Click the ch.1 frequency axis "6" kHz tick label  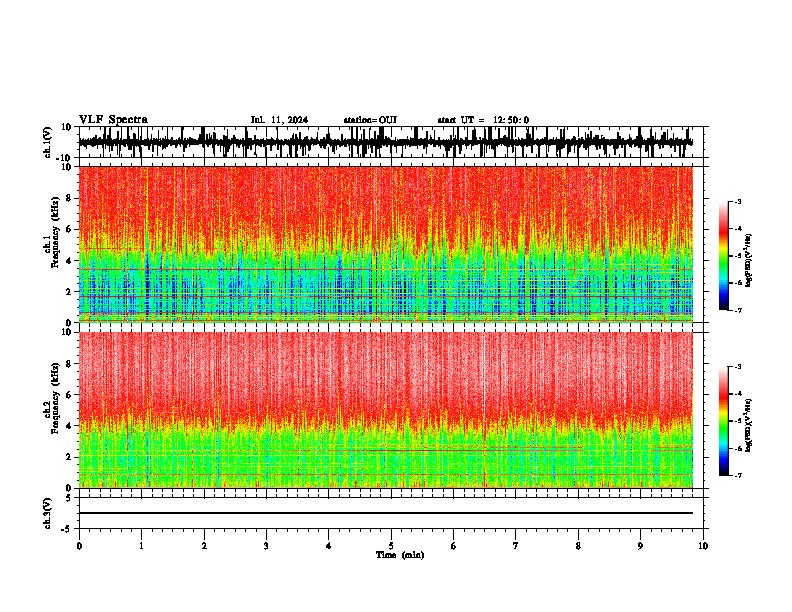[x=69, y=229]
